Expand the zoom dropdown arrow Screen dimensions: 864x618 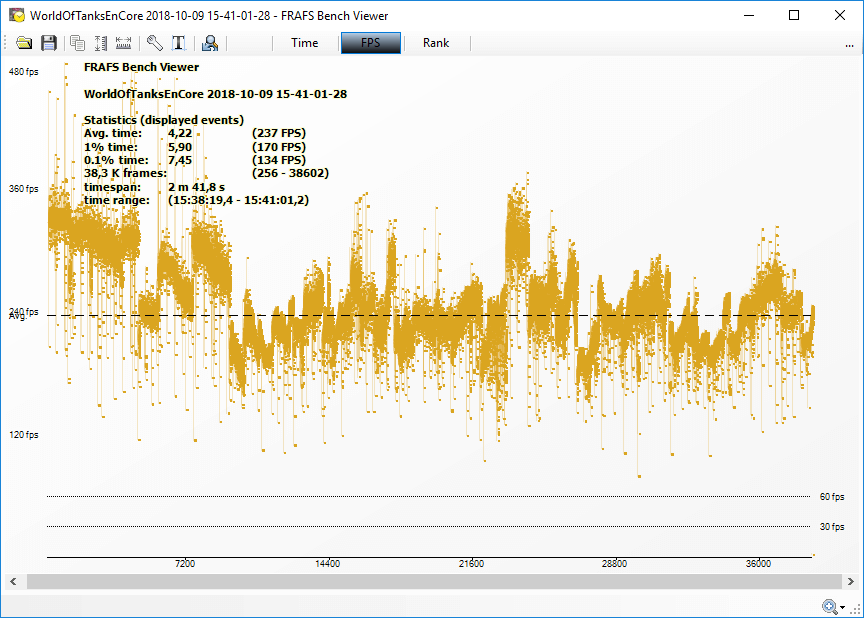[843, 607]
